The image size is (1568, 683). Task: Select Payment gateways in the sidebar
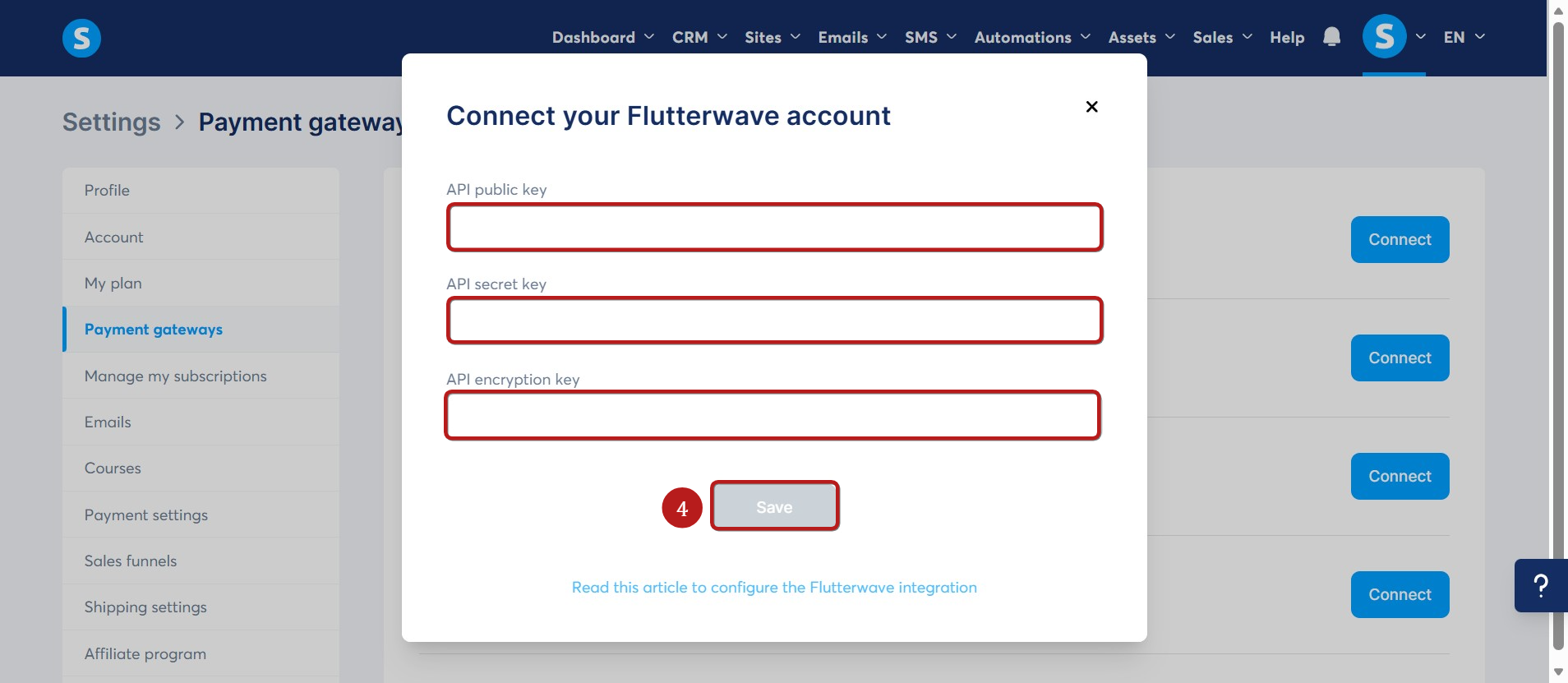[201, 329]
